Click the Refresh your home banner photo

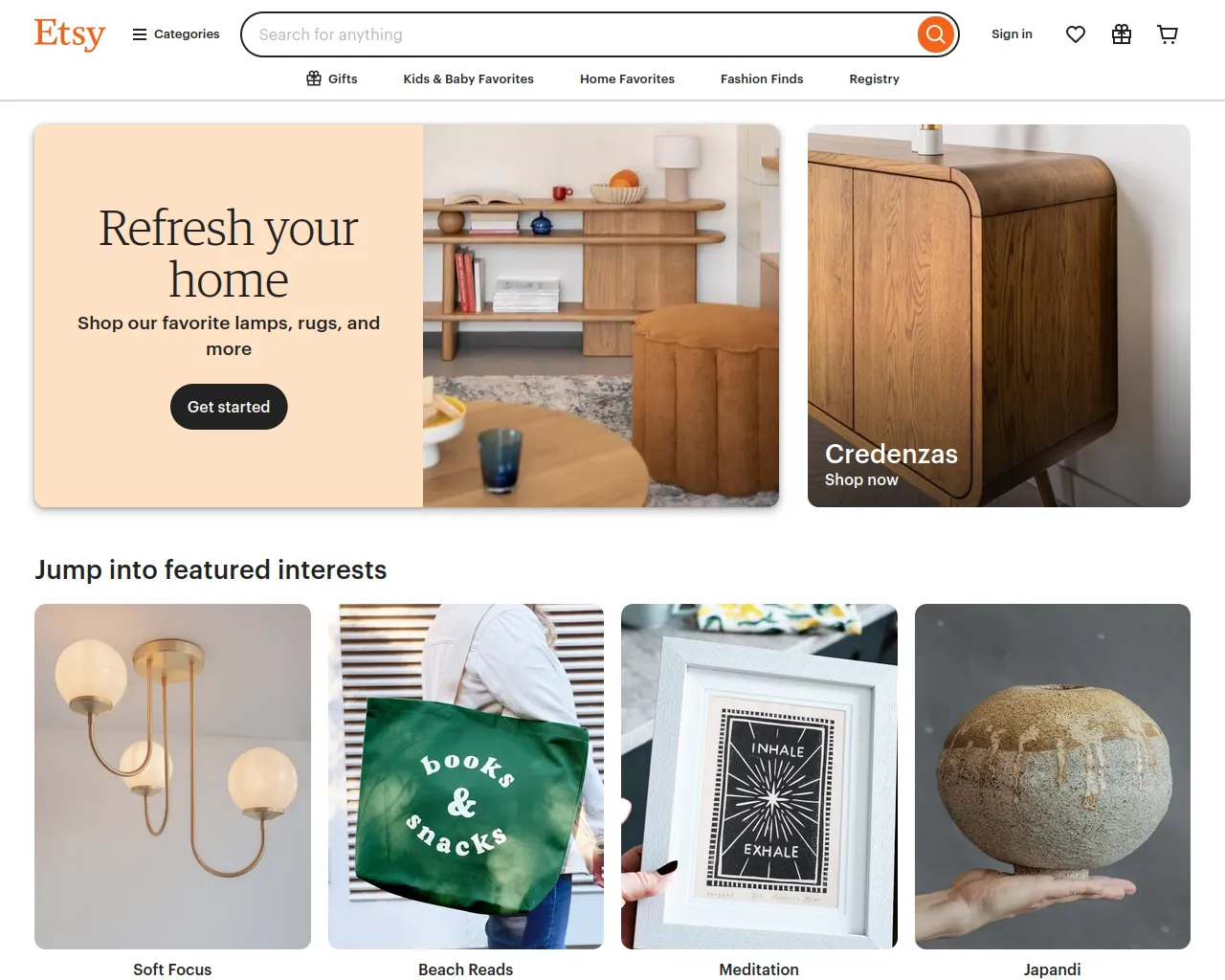[601, 316]
